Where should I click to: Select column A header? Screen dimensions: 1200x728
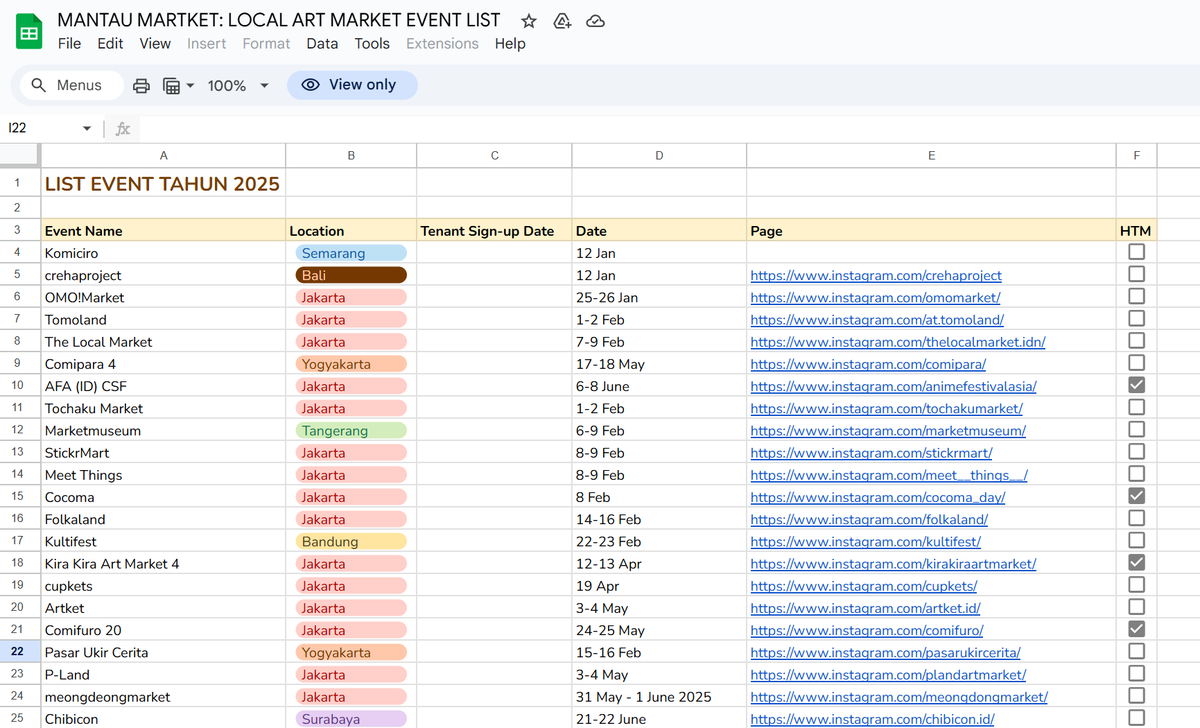coord(163,155)
